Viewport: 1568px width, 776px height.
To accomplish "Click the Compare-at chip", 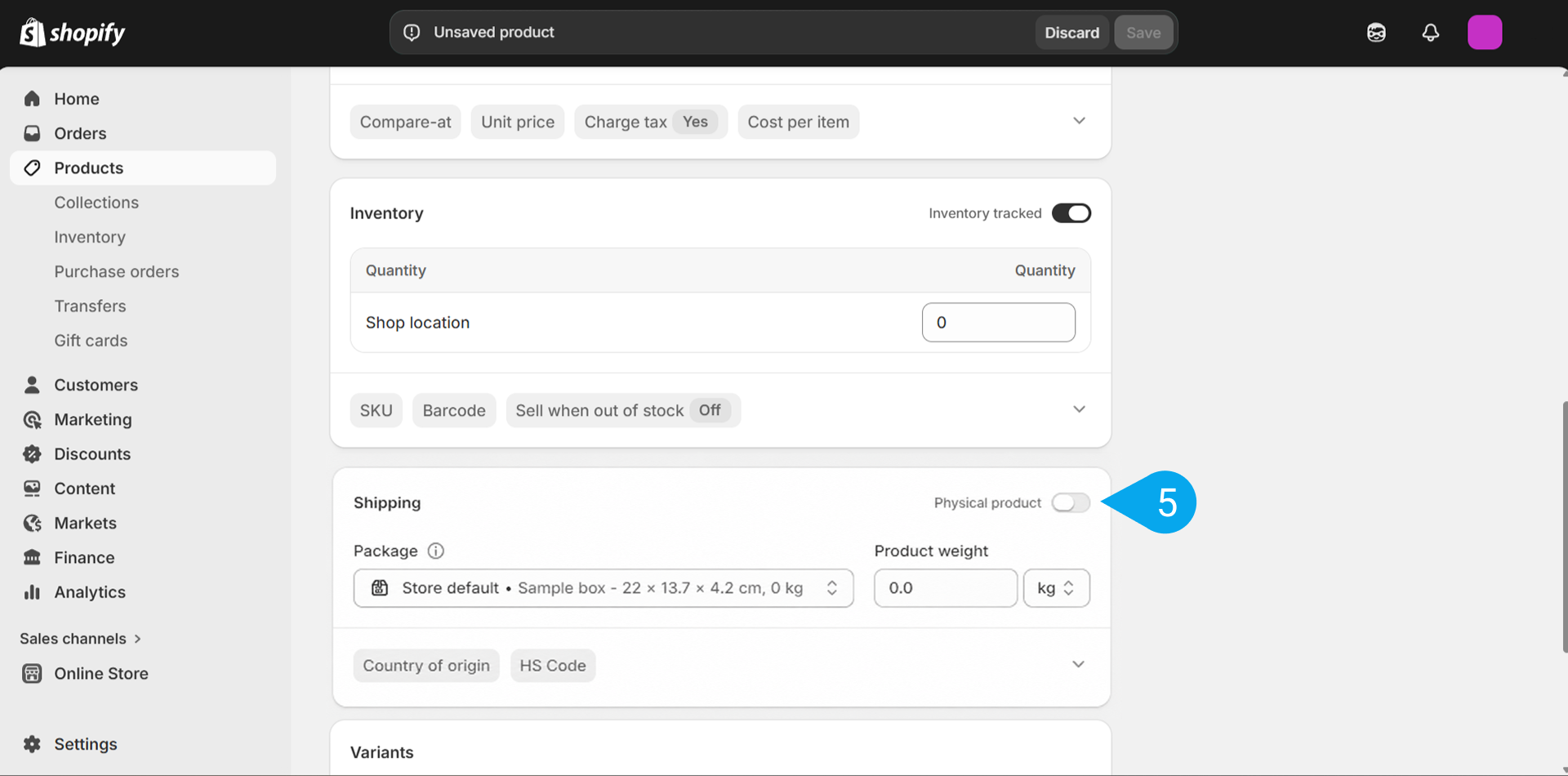I will pos(405,122).
